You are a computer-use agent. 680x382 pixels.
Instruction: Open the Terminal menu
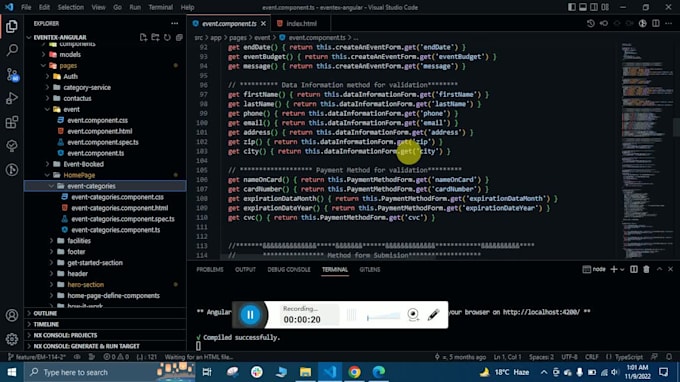[x=160, y=7]
